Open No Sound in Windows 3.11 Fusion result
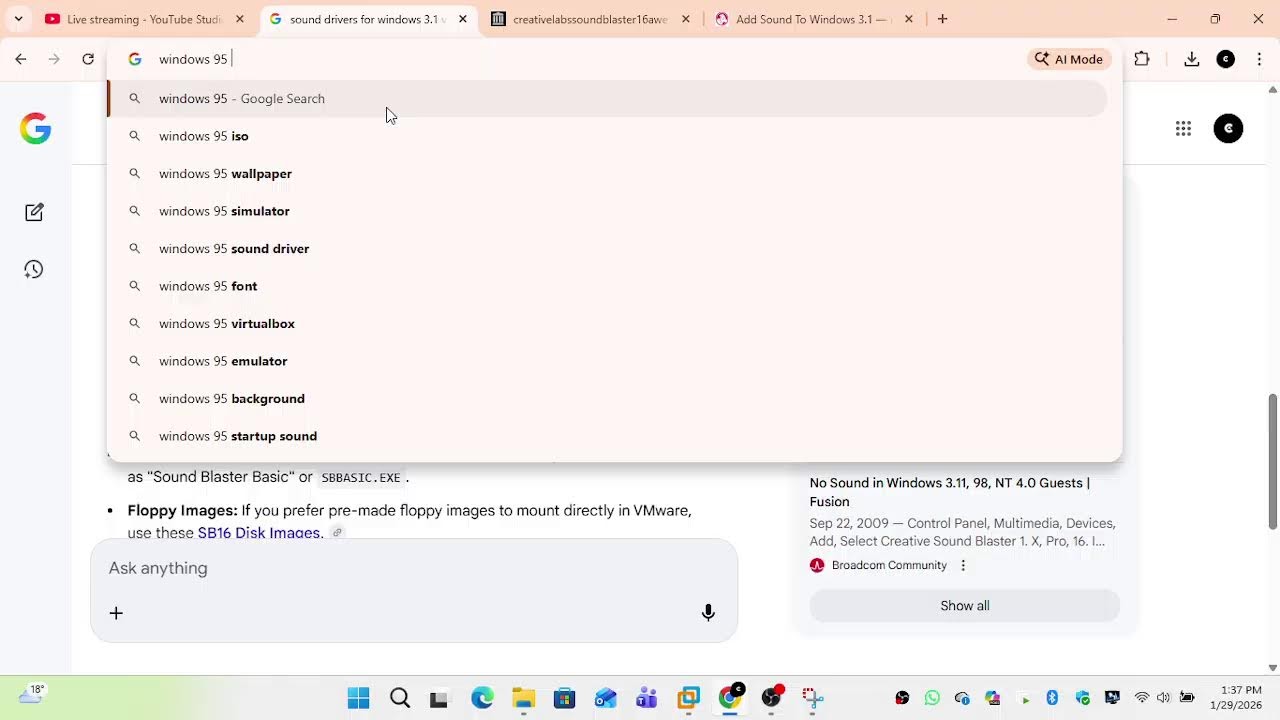 click(950, 492)
